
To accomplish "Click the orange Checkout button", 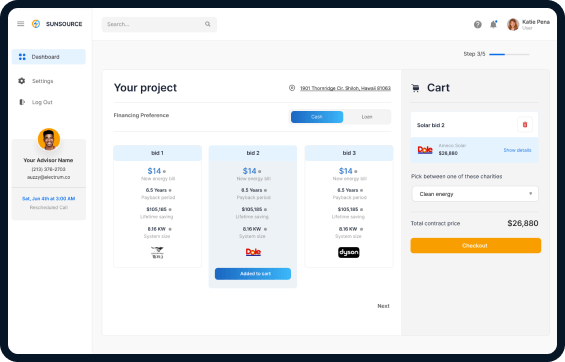I will point(475,246).
